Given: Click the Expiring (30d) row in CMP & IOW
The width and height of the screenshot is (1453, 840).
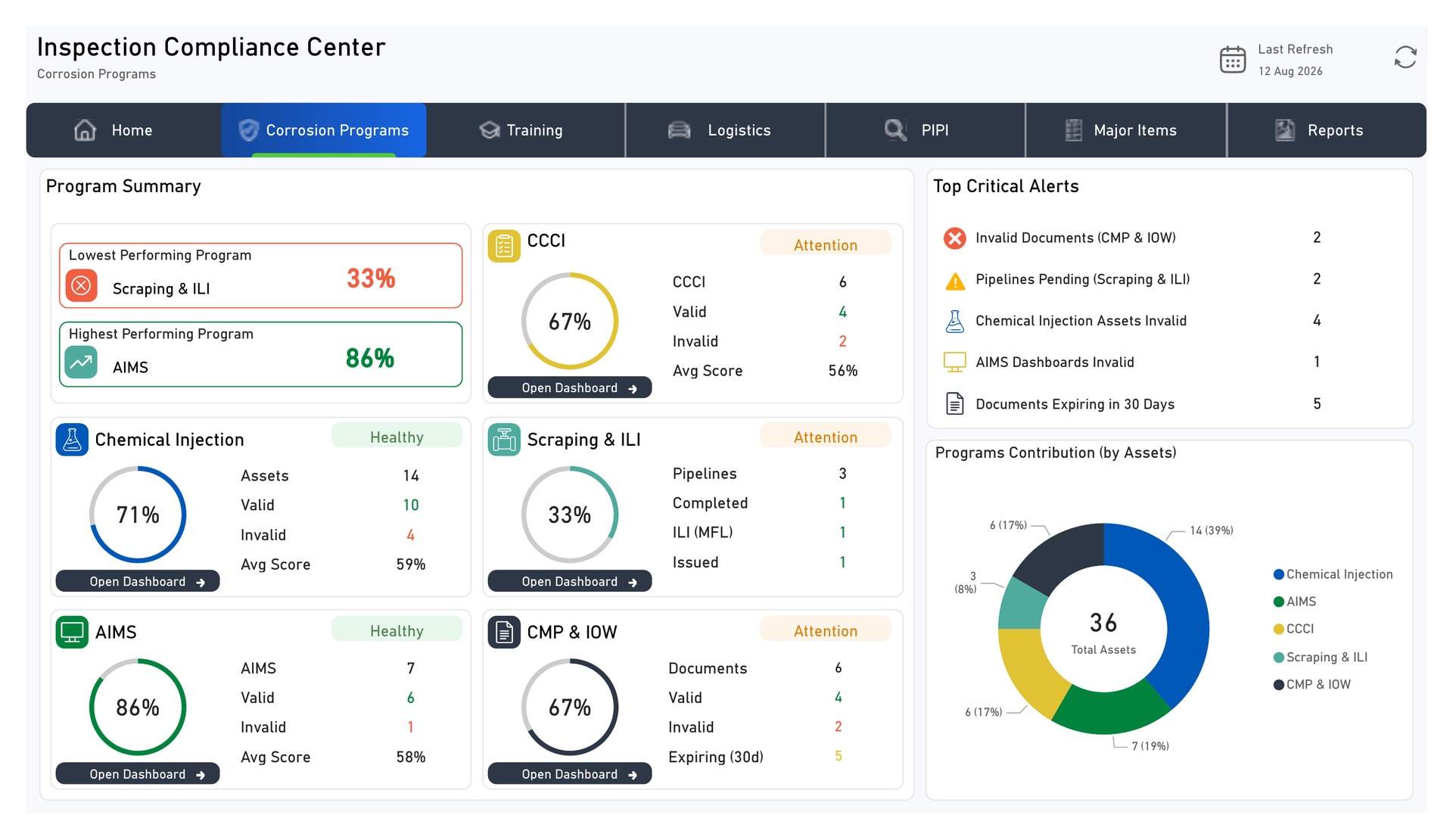Looking at the screenshot, I should pyautogui.click(x=757, y=757).
